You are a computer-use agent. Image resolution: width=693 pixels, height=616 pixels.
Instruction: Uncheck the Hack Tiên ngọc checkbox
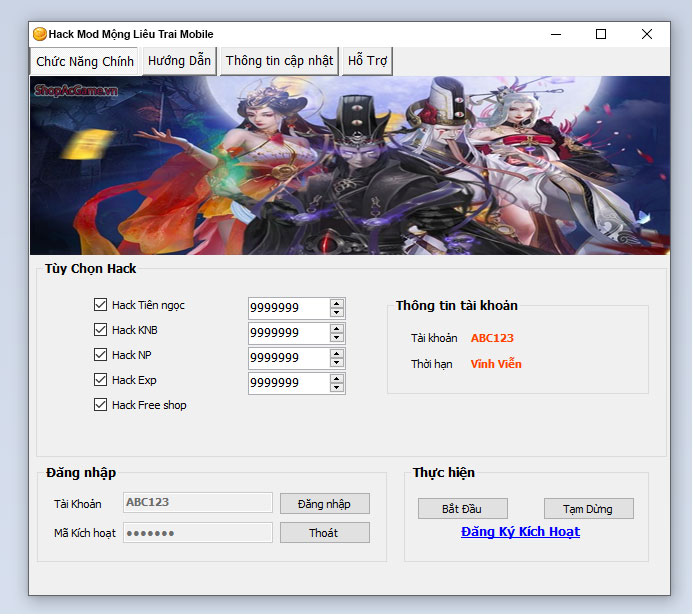point(100,305)
